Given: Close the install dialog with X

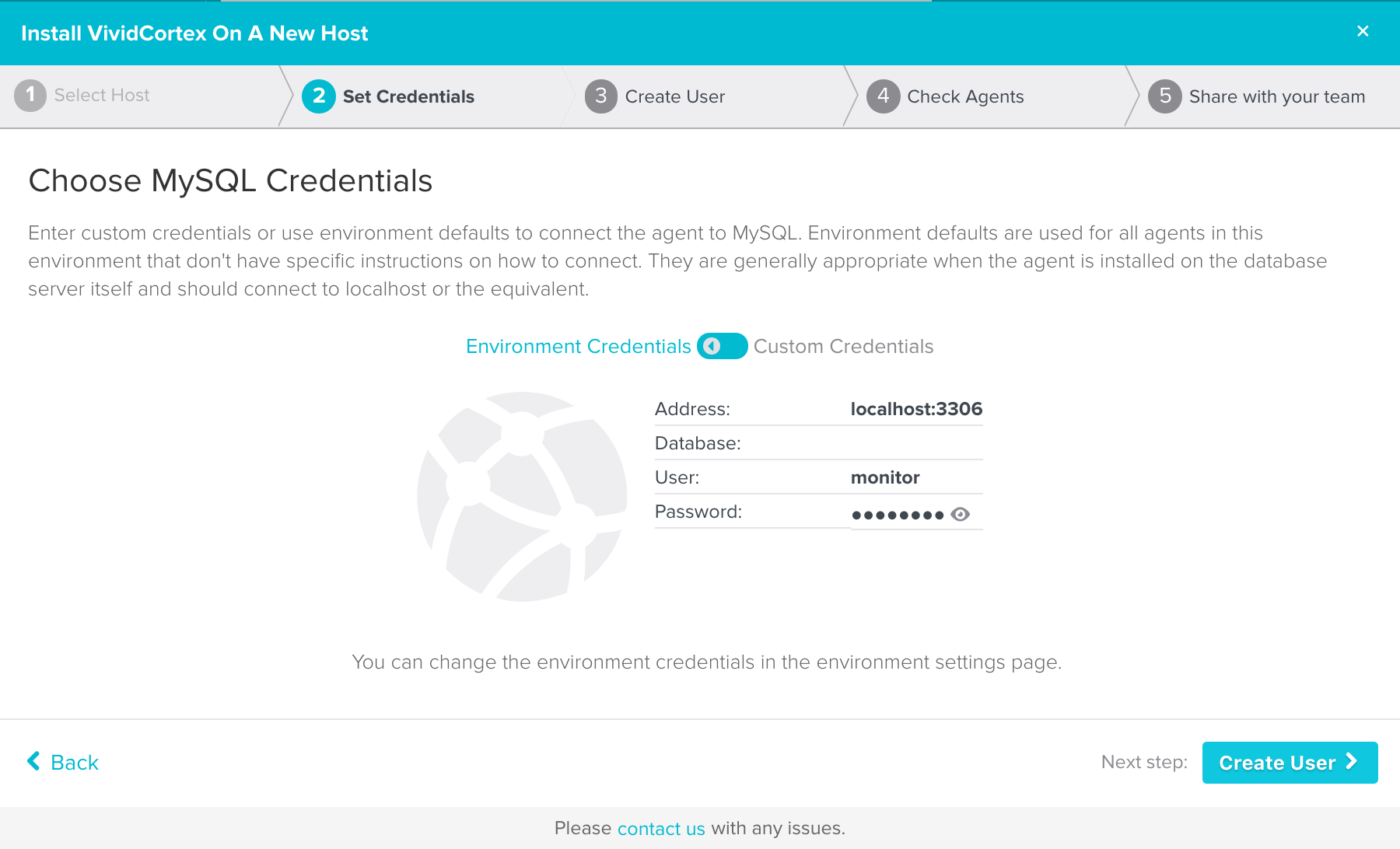Looking at the screenshot, I should (1363, 31).
